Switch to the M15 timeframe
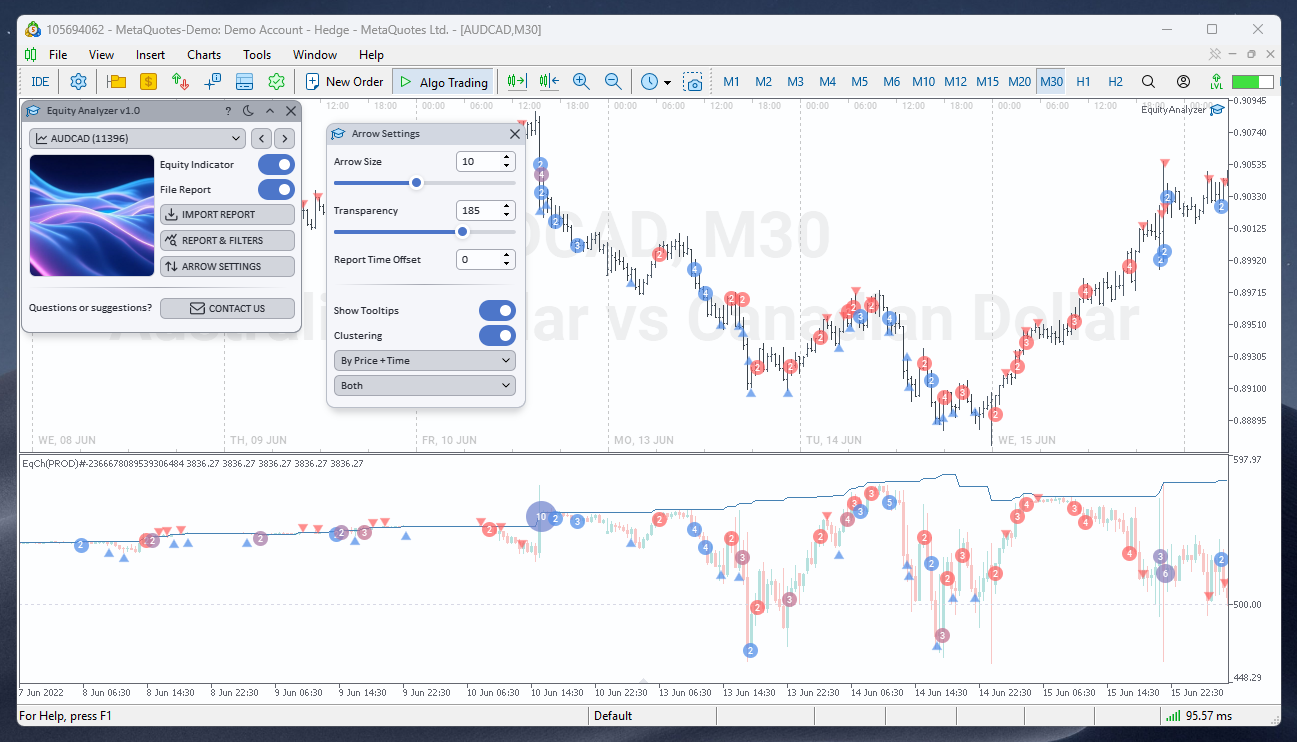This screenshot has width=1297, height=742. [x=987, y=82]
